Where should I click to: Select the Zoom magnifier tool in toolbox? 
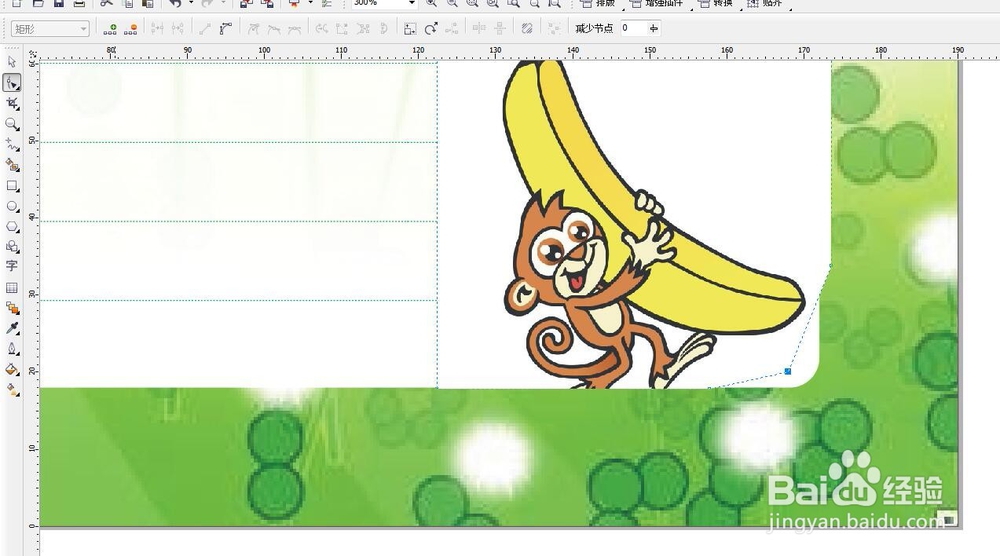pyautogui.click(x=11, y=124)
